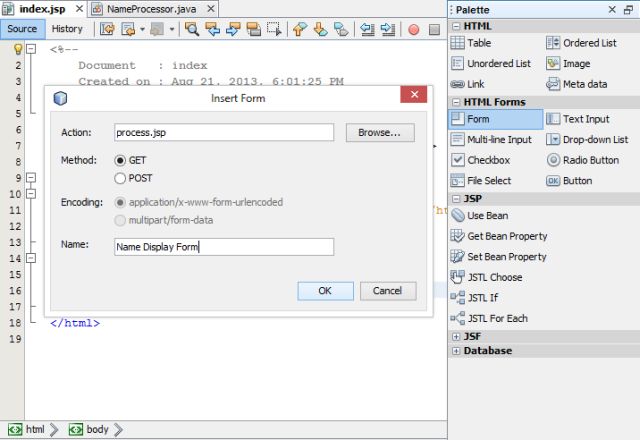Click Browse... button for Action
640x440 pixels.
(380, 133)
